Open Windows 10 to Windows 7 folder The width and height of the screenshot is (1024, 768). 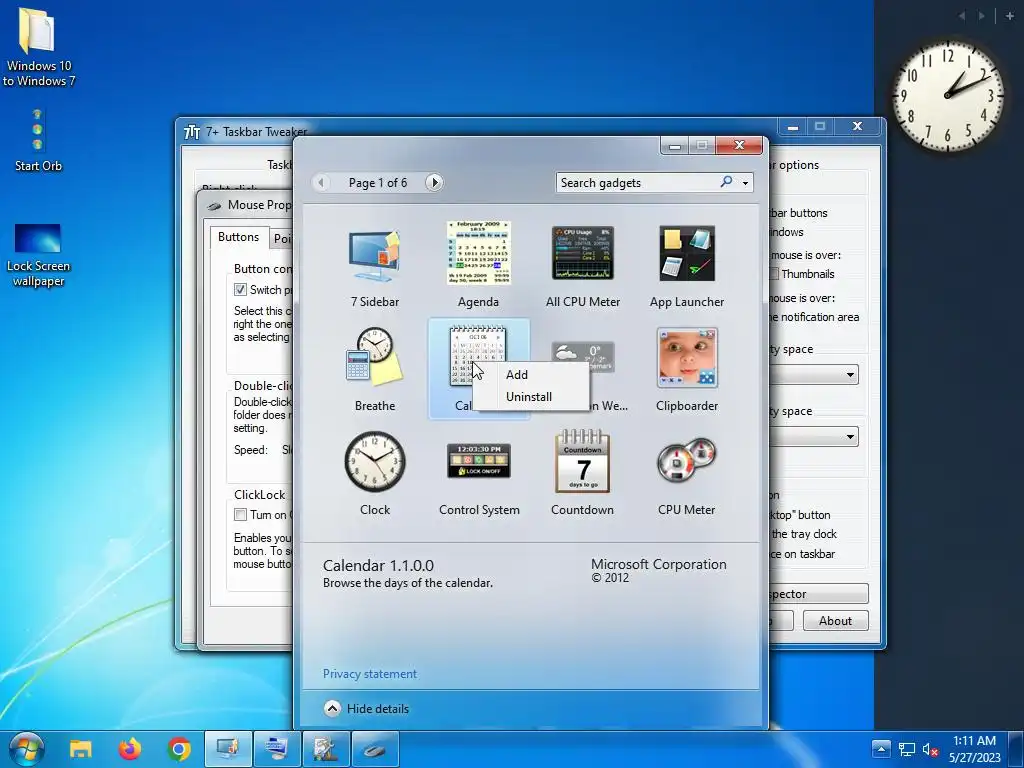click(x=38, y=46)
